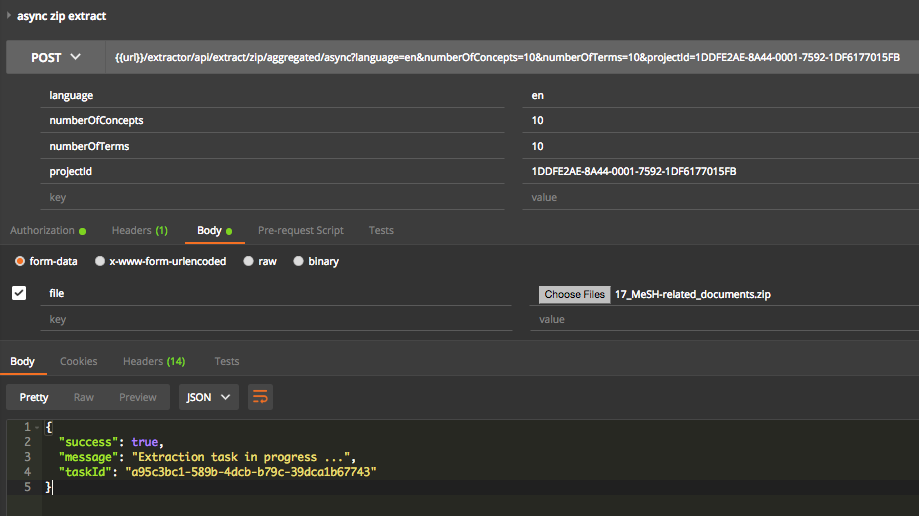The width and height of the screenshot is (919, 516).
Task: Click the wrap lines icon in response toolbar
Action: 260,397
